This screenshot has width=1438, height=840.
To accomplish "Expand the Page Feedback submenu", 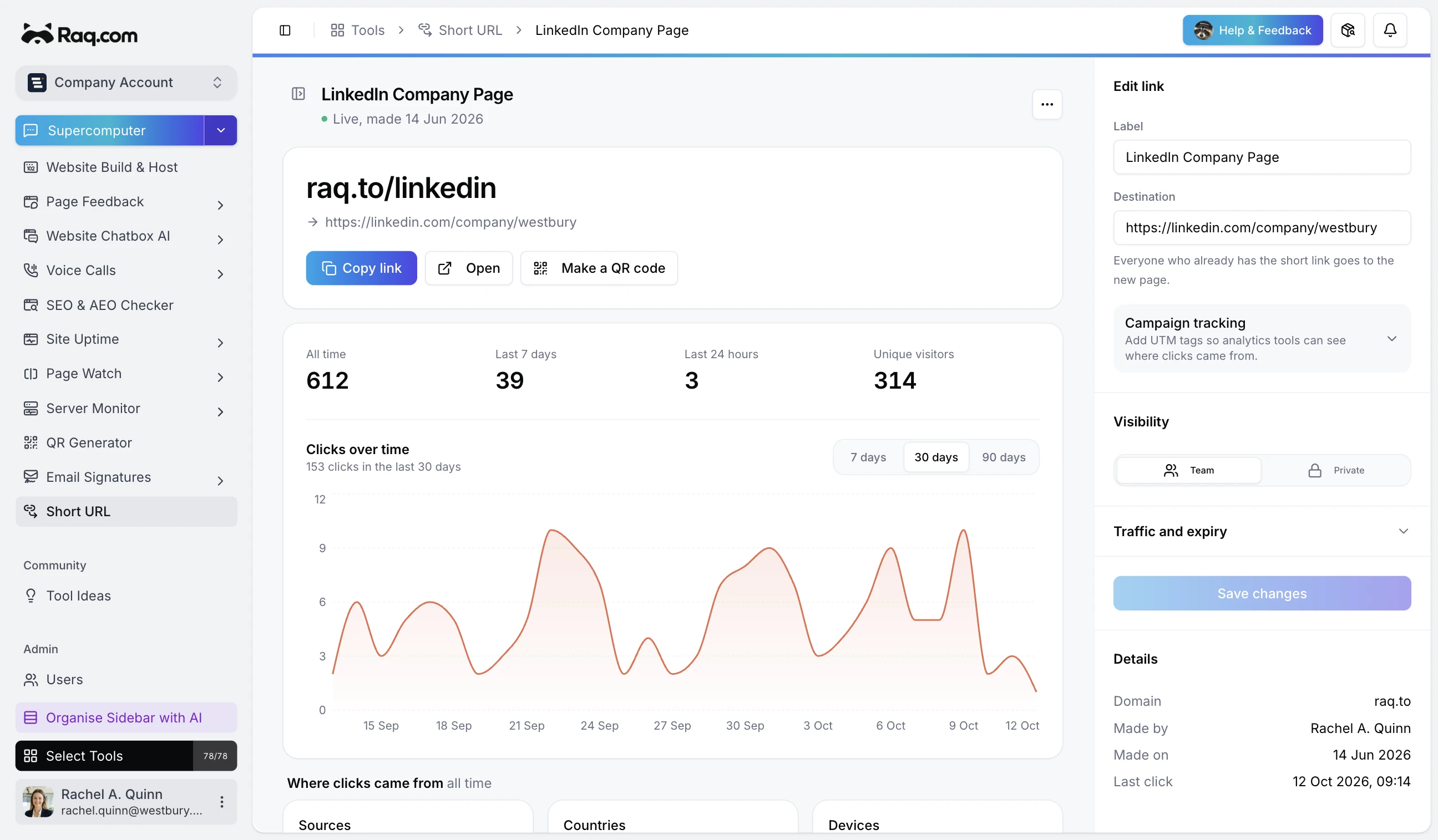I will (220, 204).
